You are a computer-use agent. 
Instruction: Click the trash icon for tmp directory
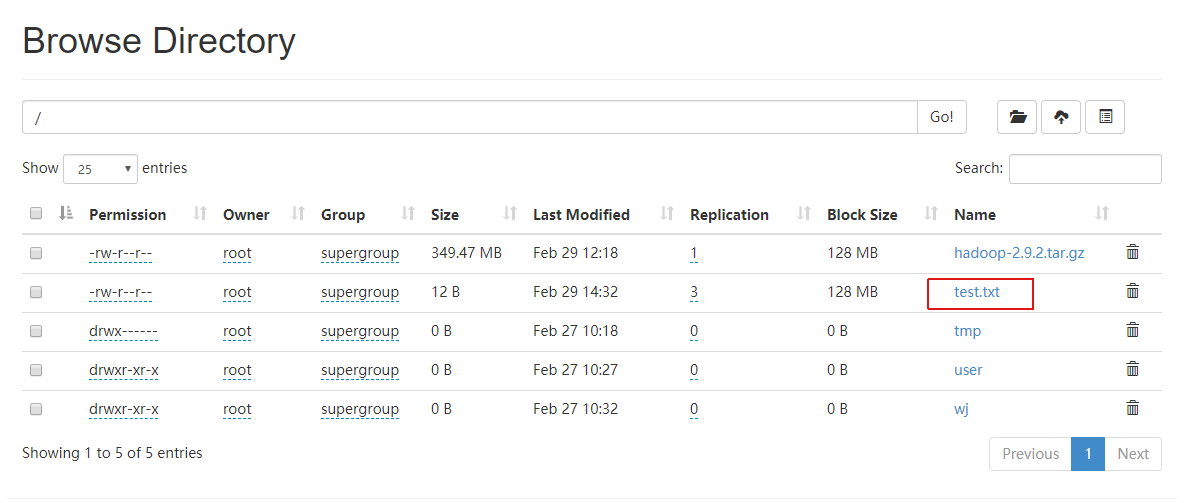click(1133, 330)
